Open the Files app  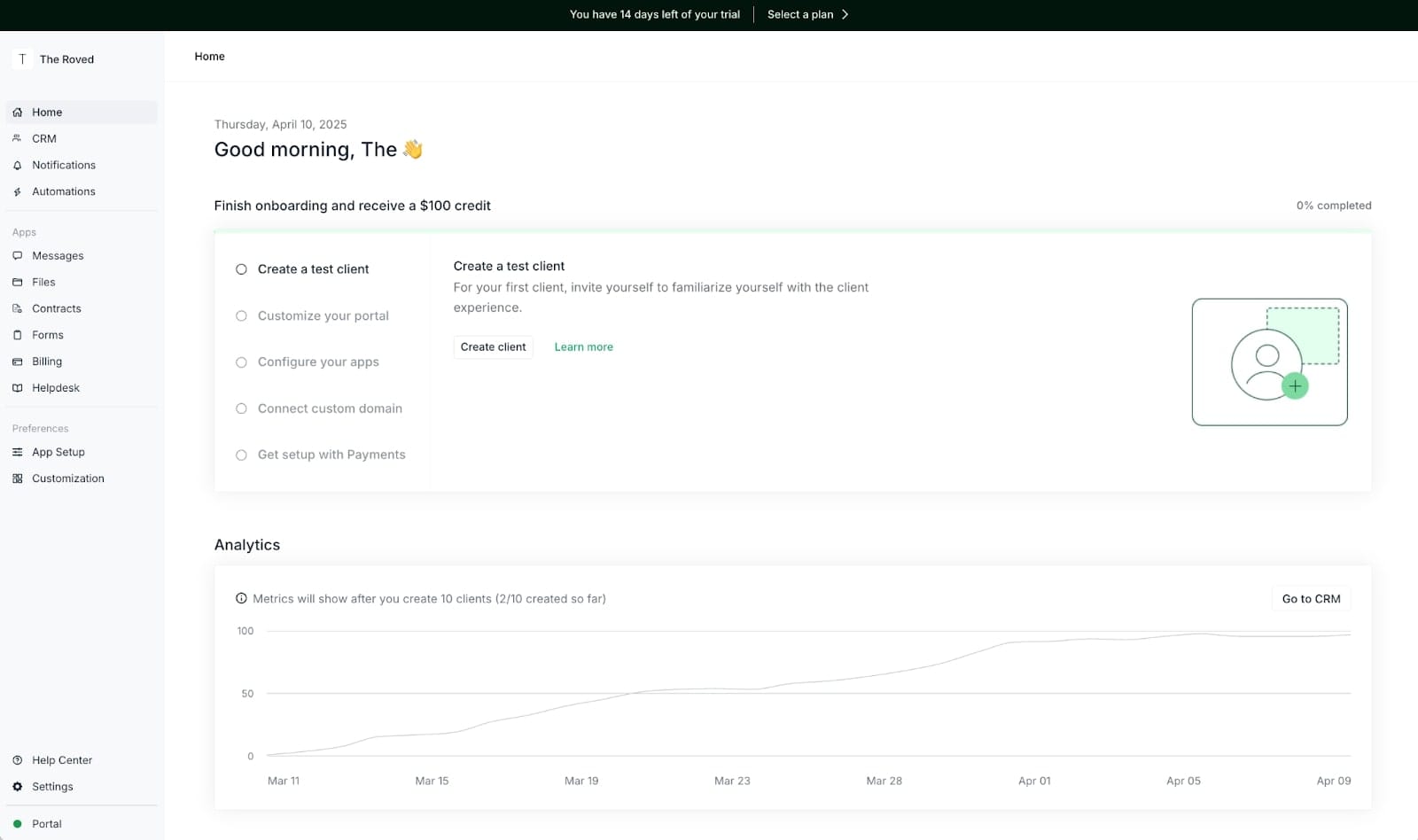coord(43,282)
